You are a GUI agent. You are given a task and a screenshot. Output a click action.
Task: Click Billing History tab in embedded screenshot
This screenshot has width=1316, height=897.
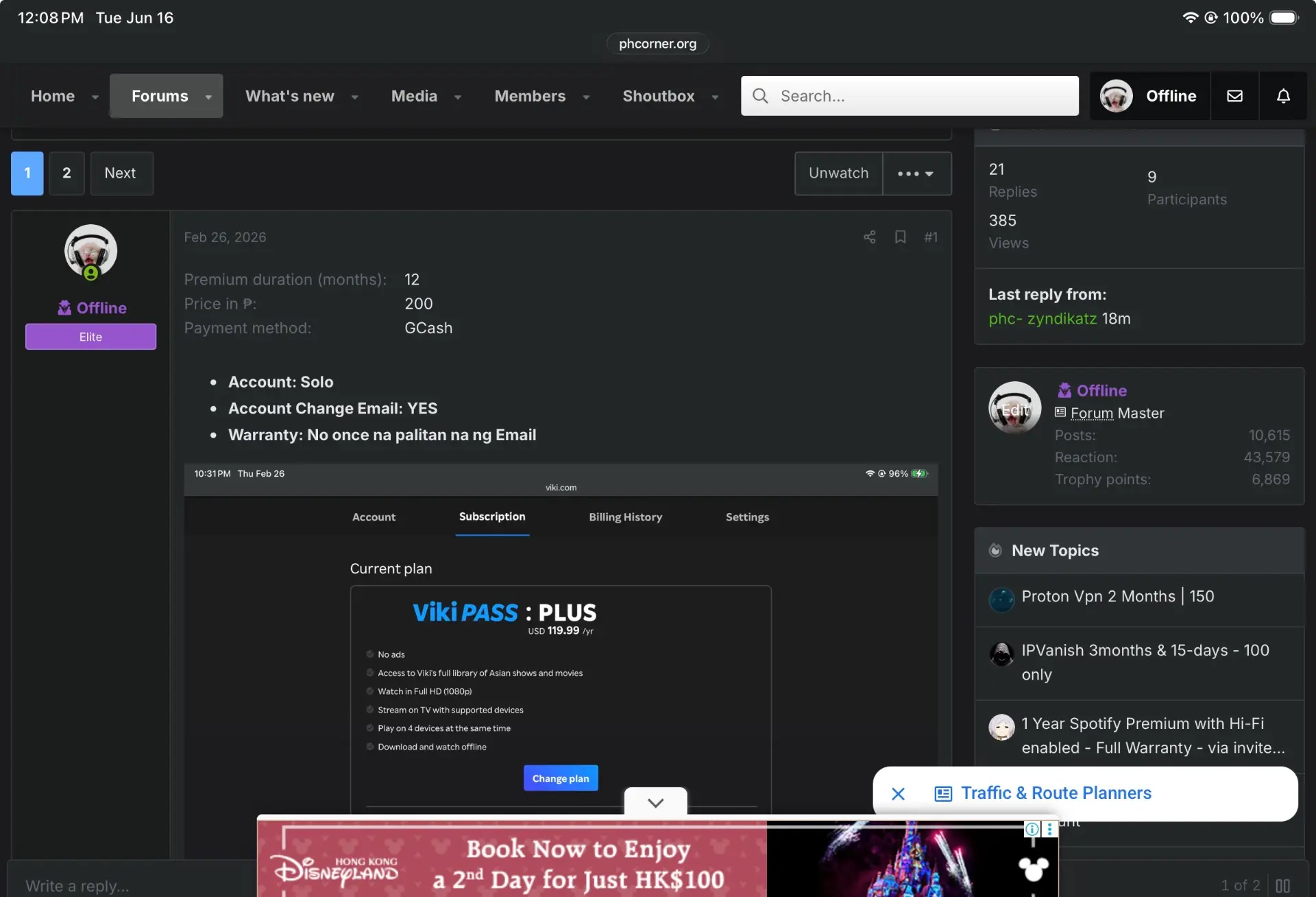tap(625, 517)
